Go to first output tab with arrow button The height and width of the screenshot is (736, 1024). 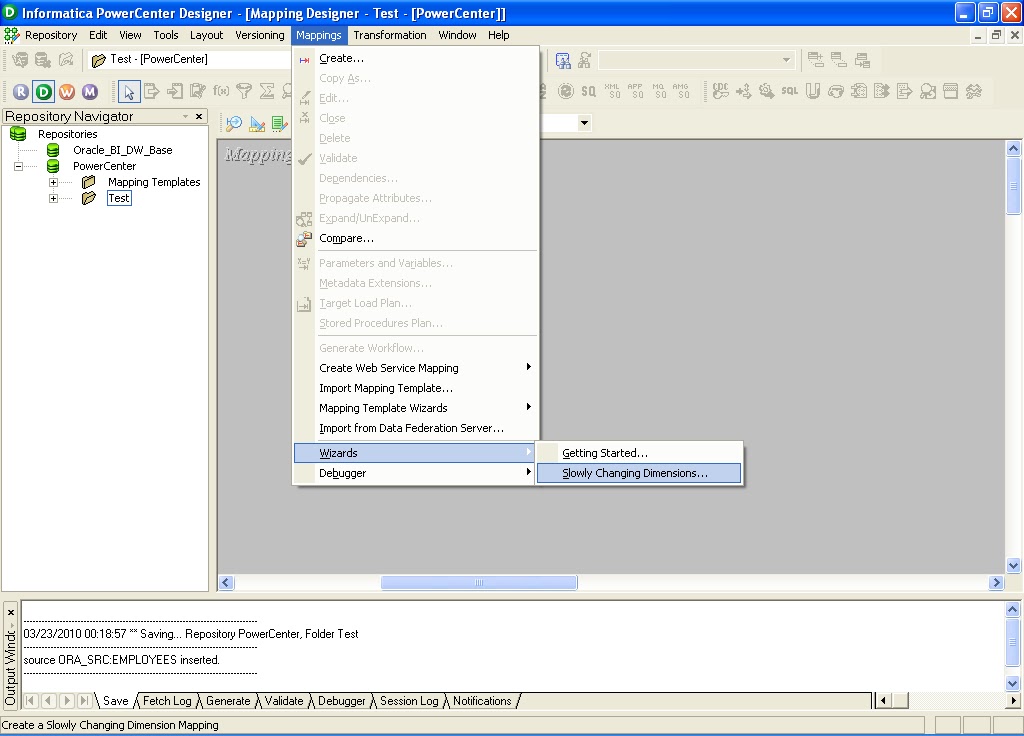30,701
